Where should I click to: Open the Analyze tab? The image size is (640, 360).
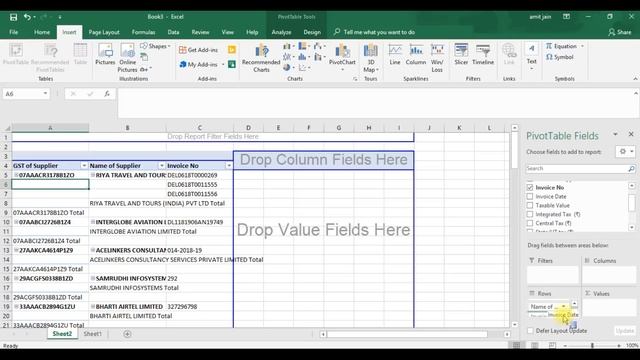tap(281, 32)
